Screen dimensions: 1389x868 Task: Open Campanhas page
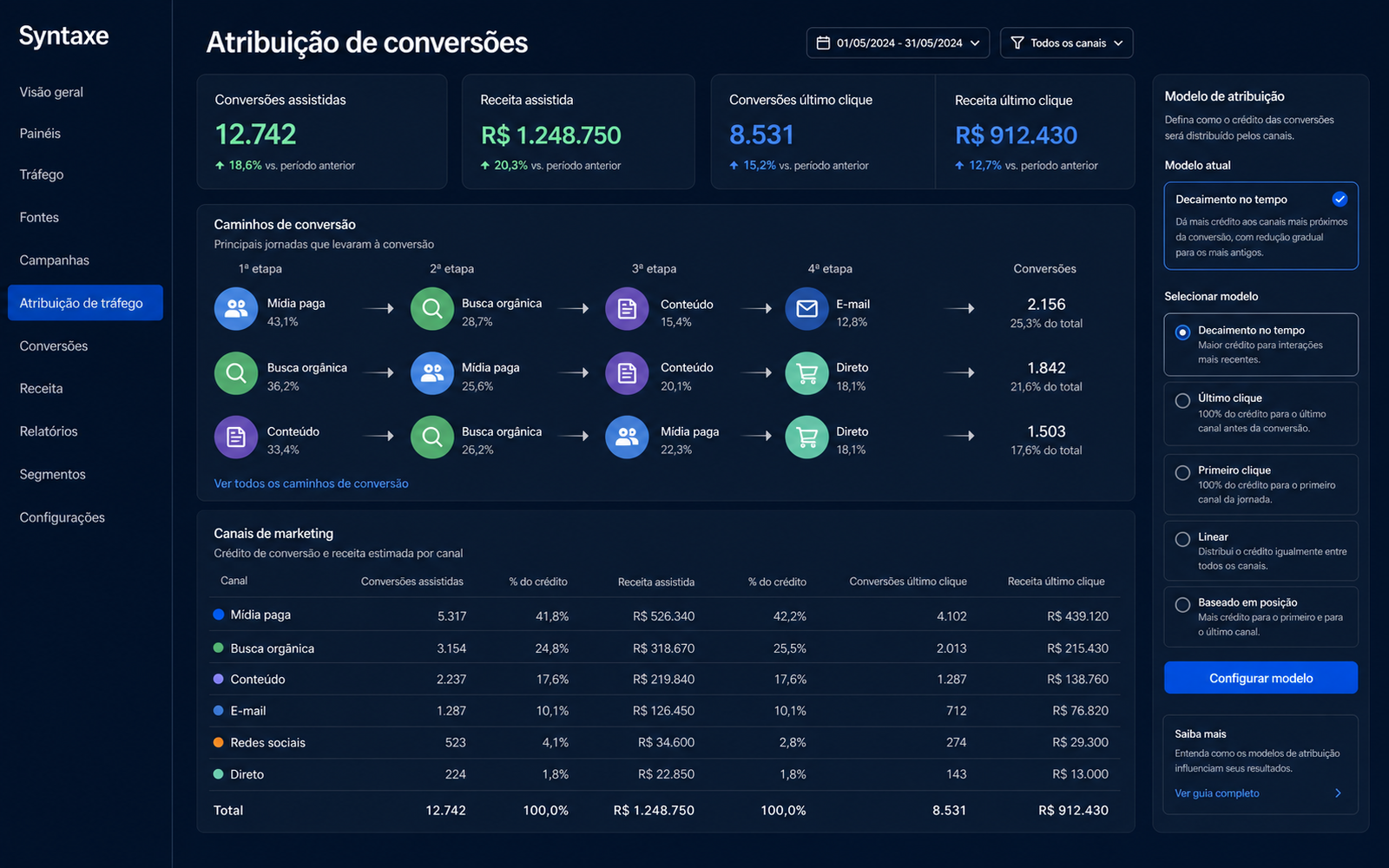coord(54,260)
